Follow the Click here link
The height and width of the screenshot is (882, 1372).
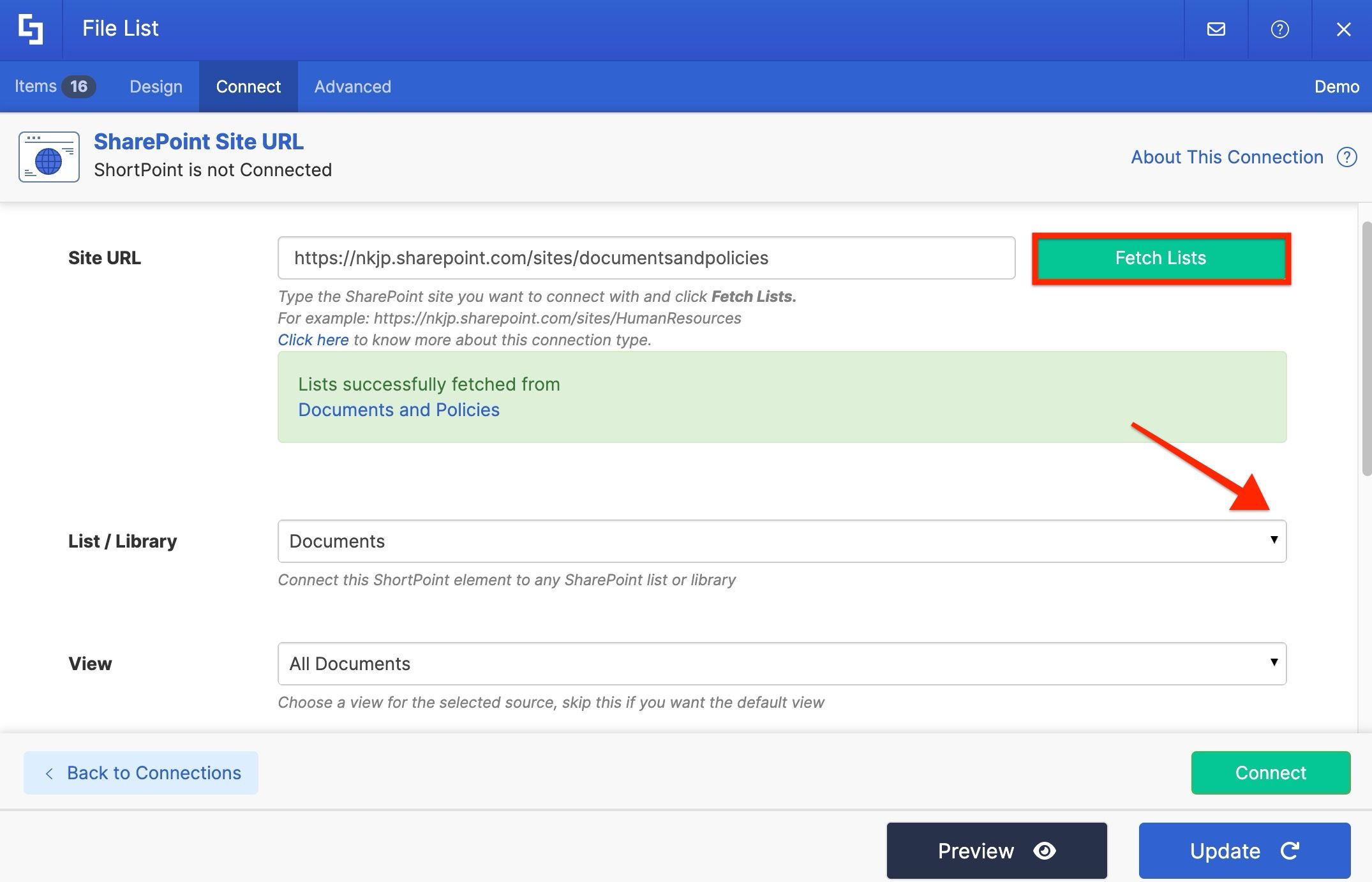[313, 340]
